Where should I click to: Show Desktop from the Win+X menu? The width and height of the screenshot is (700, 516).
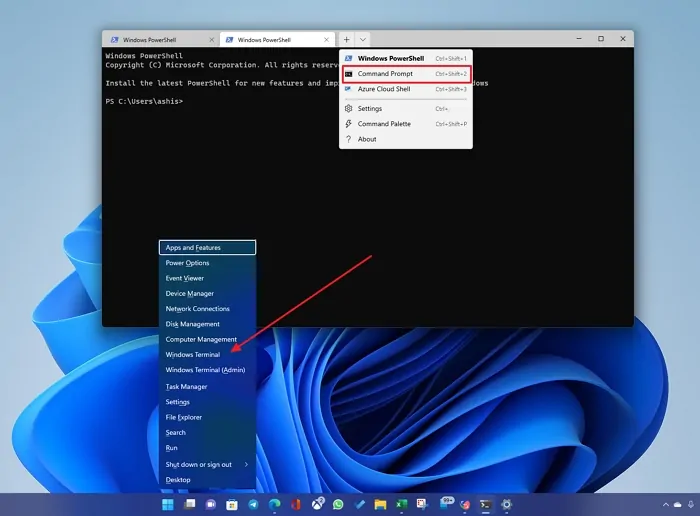207,480
